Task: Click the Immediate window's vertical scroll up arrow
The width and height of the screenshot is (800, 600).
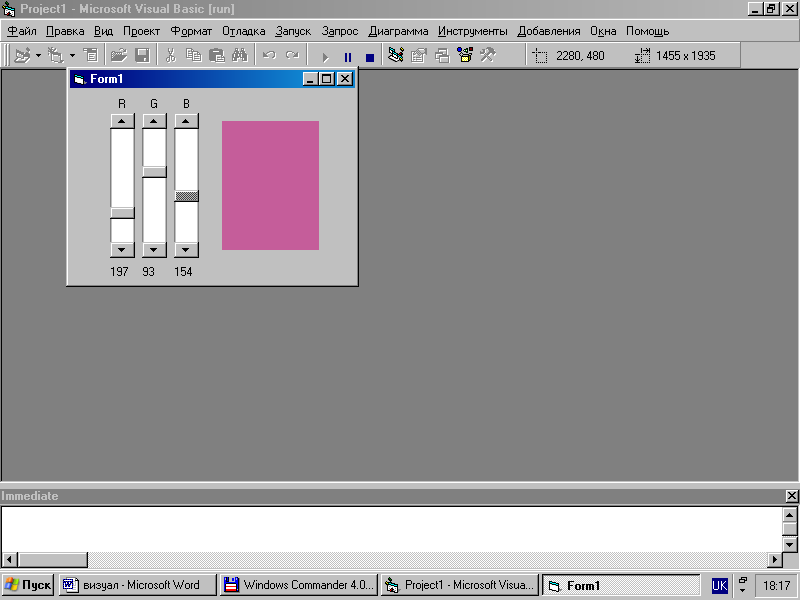Action: coord(789,514)
